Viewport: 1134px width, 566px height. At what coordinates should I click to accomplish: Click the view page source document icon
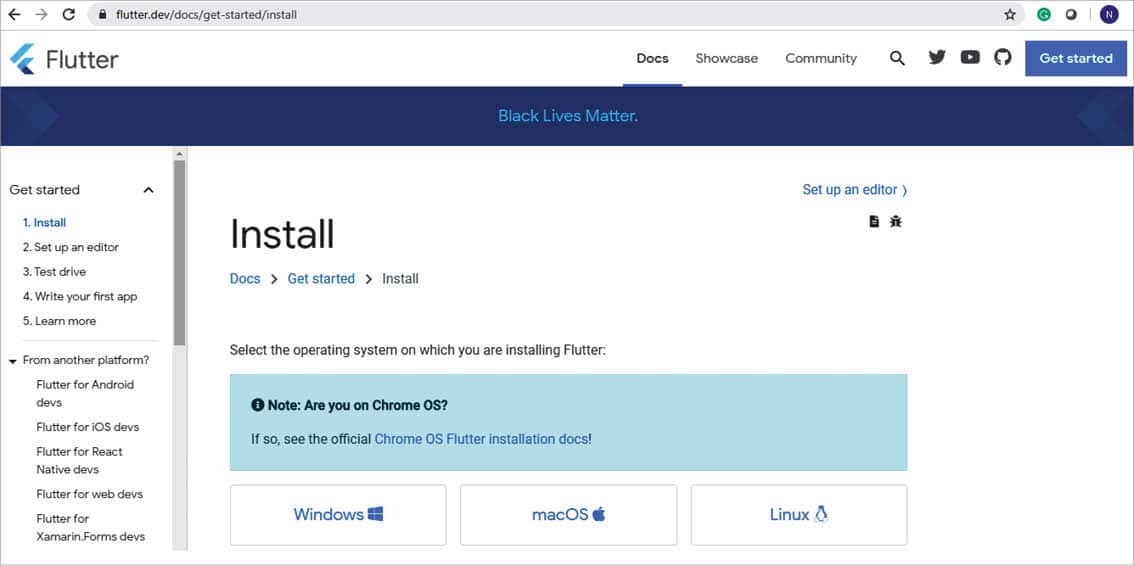tap(874, 221)
